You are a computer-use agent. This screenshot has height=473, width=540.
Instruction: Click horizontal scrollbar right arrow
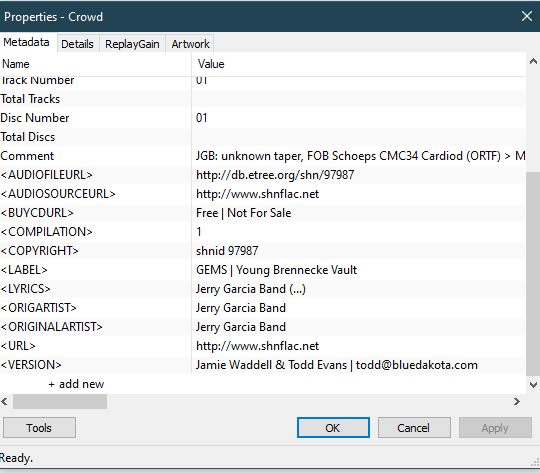tap(517, 401)
